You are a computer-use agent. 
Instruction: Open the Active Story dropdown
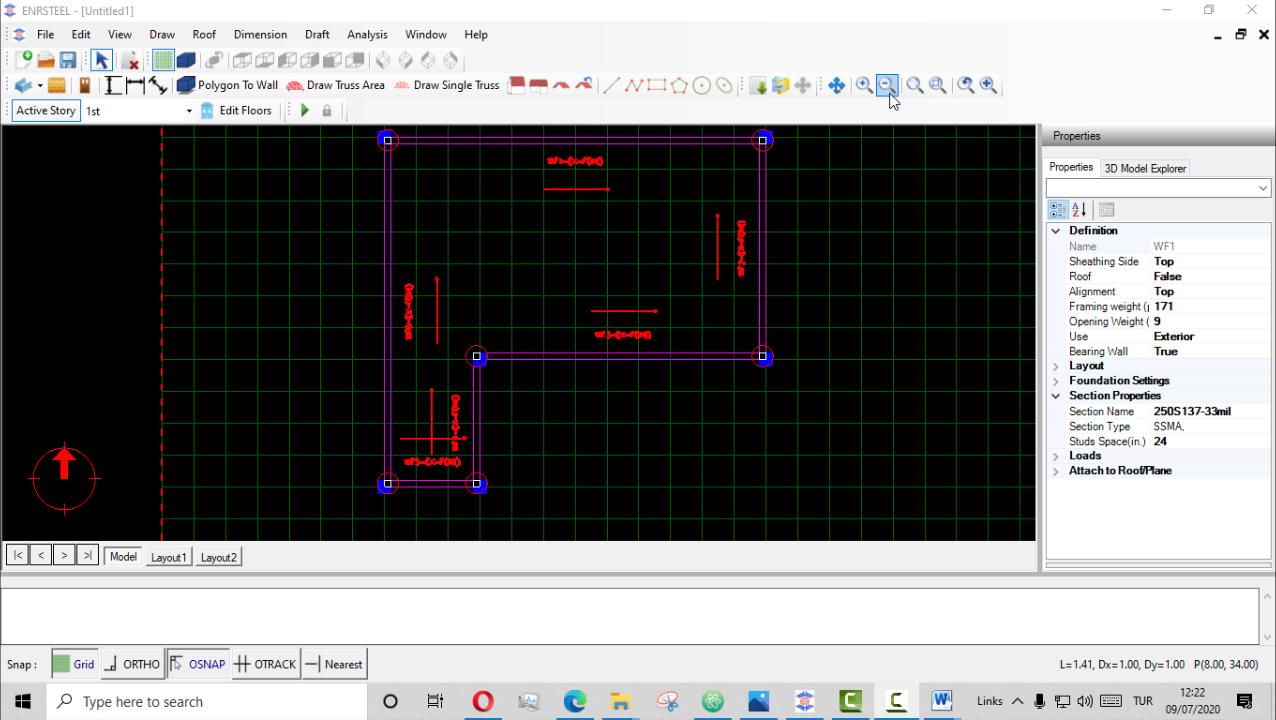(189, 111)
